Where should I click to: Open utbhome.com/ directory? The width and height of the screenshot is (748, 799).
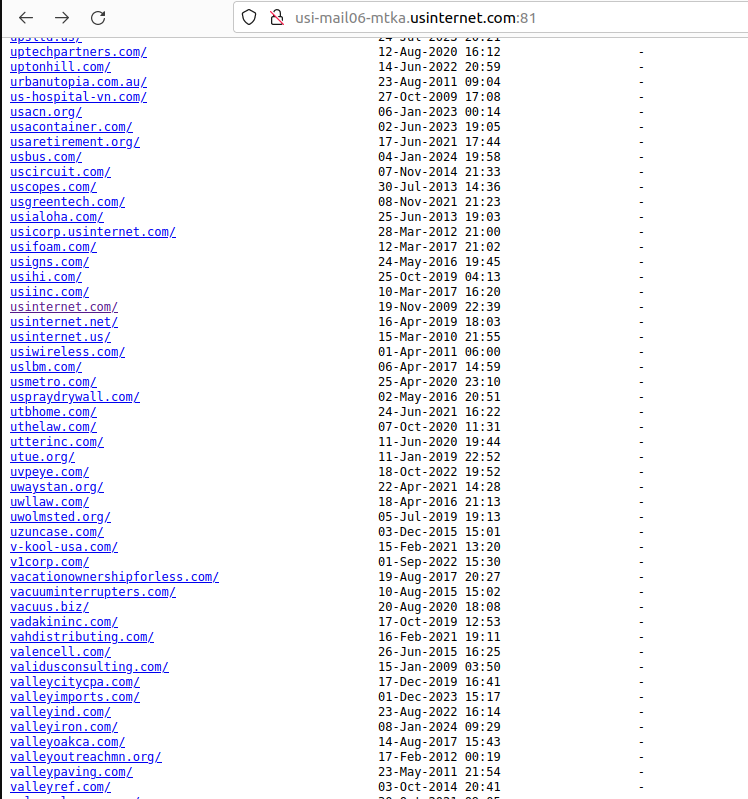(x=54, y=412)
